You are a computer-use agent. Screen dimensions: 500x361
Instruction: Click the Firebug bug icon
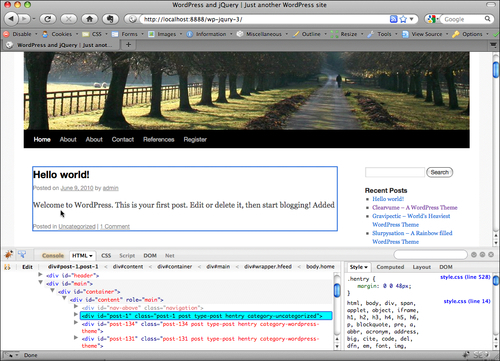coord(8,255)
